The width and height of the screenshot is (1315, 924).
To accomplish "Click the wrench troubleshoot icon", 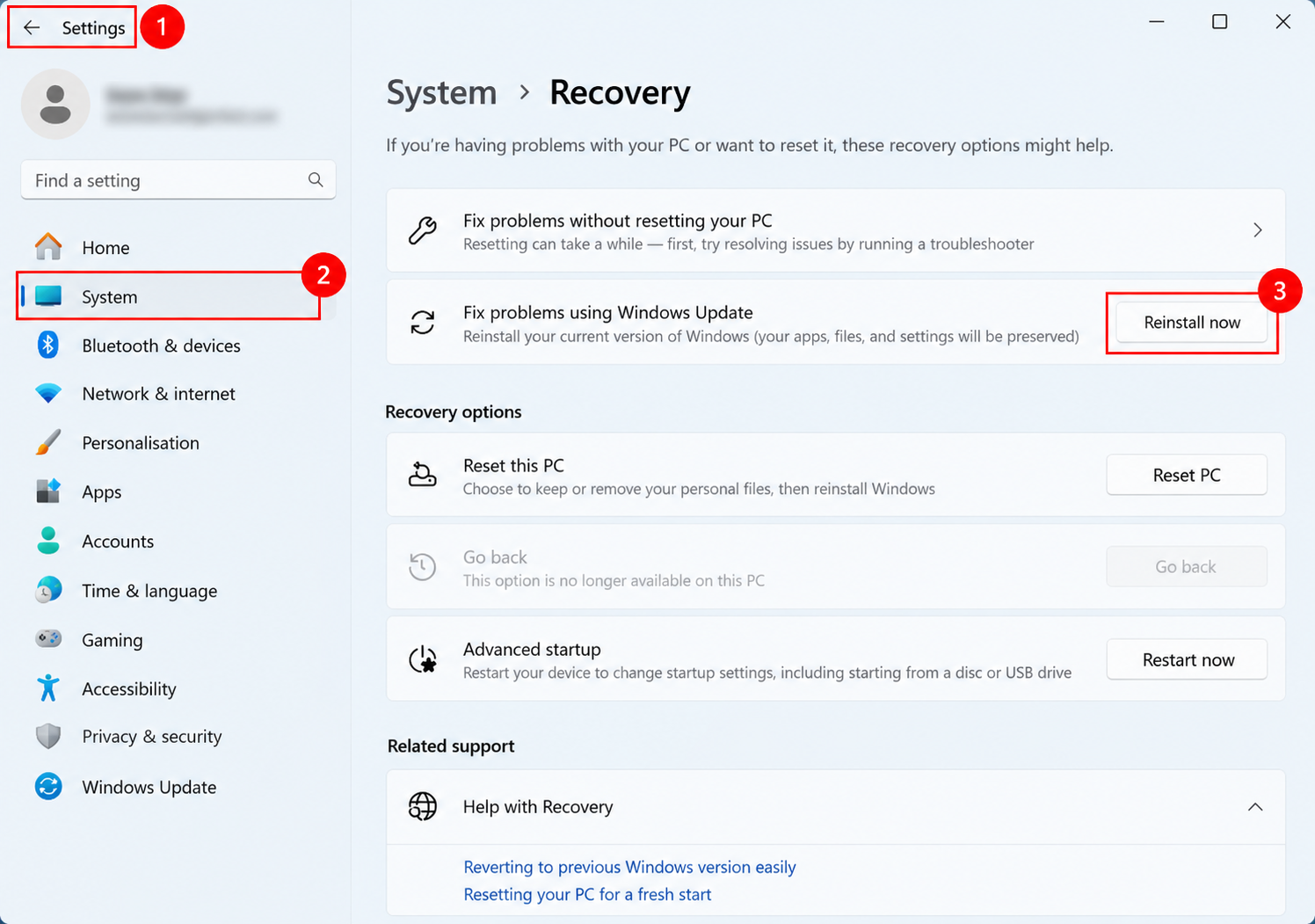I will [423, 230].
